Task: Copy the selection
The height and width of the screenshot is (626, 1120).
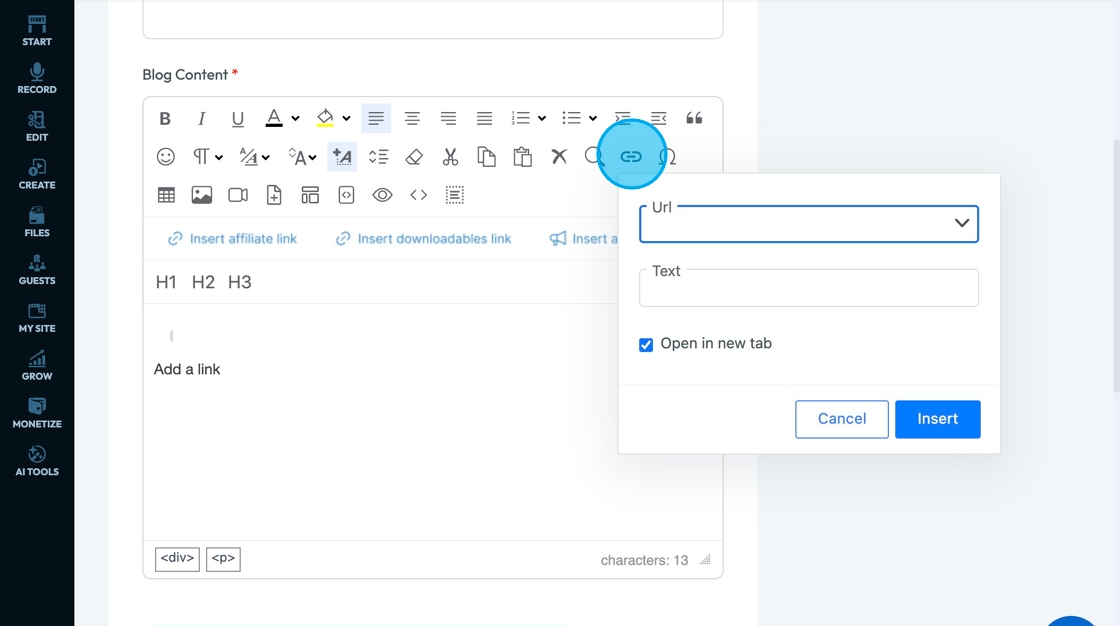Action: pos(486,156)
